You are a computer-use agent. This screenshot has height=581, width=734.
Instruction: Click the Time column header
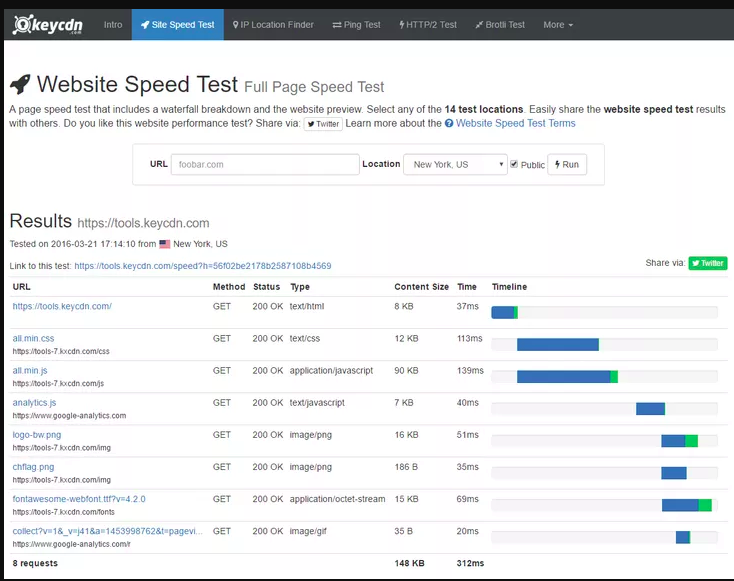(467, 287)
